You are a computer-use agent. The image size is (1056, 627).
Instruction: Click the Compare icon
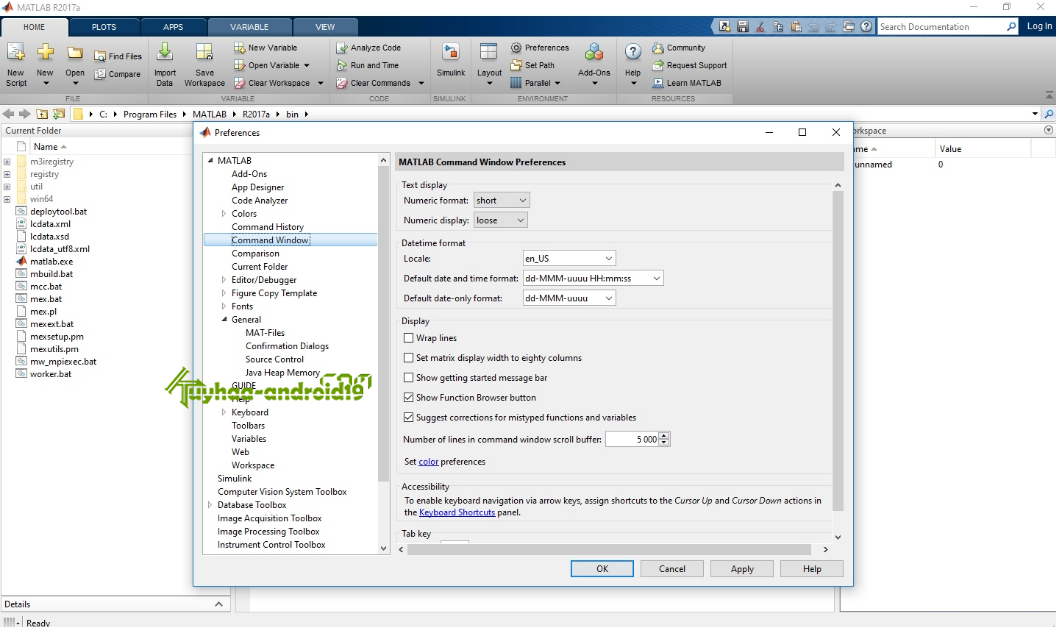(x=100, y=74)
